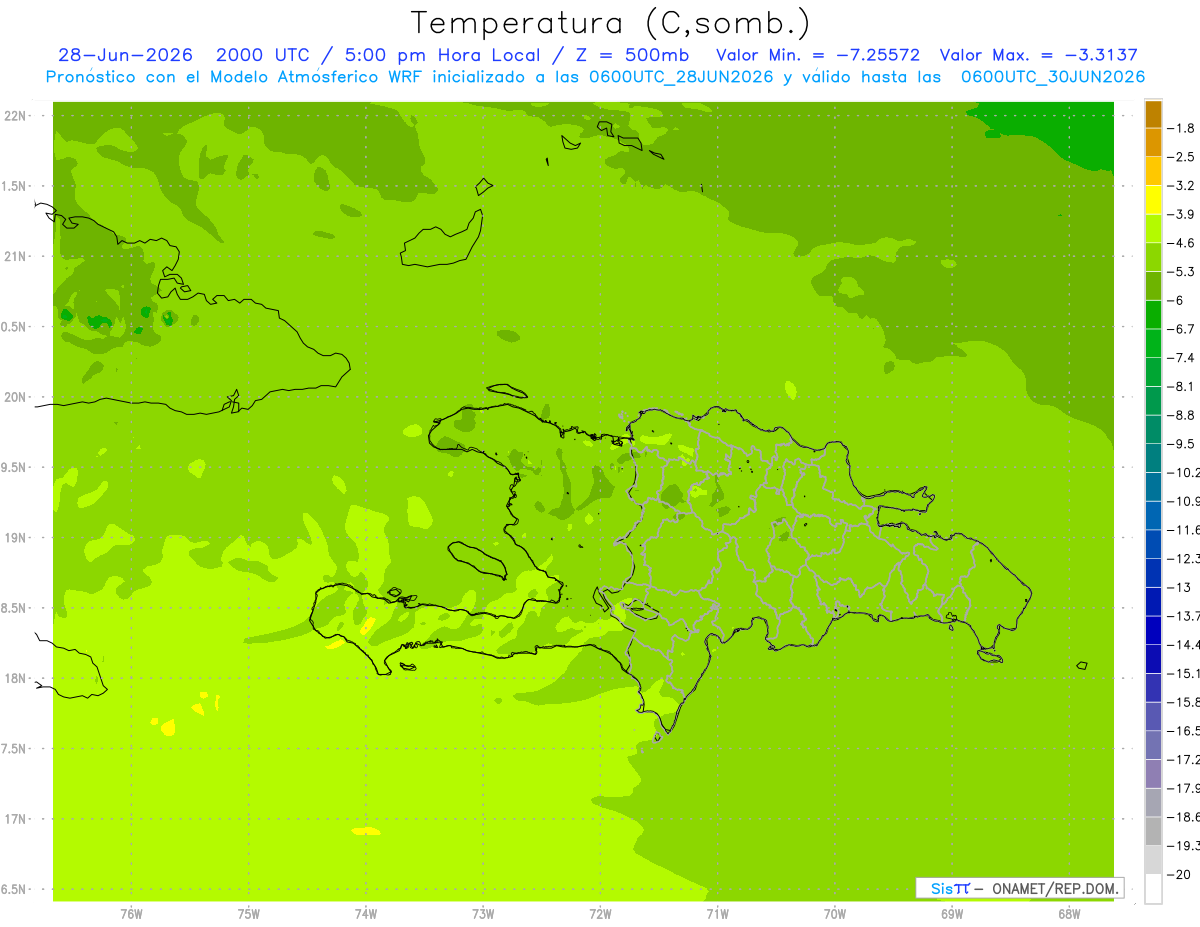
Task: Pick the blue swatch between -11.6 and -12.3
Action: pos(1153,544)
